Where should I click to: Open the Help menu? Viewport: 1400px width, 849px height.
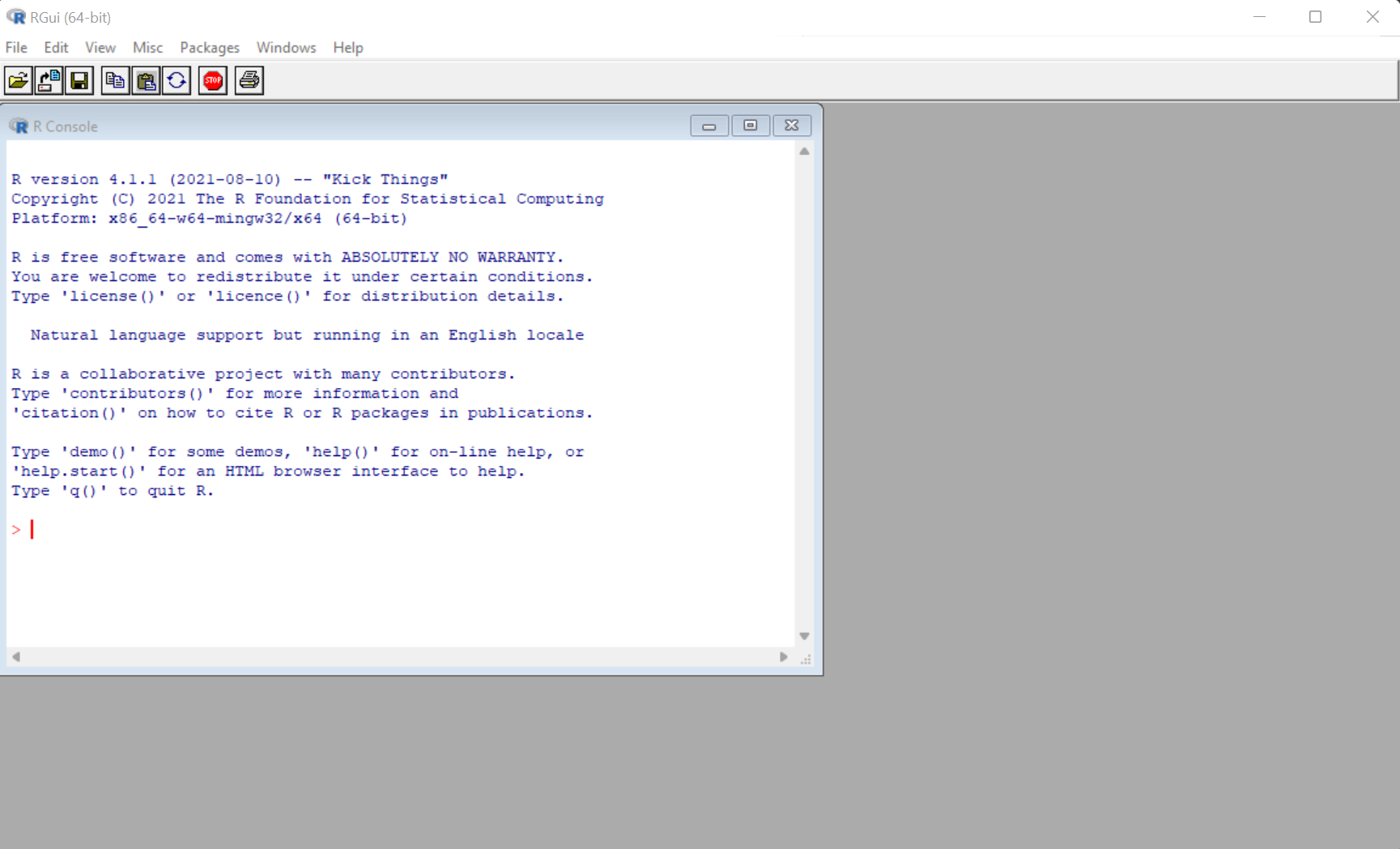(348, 48)
